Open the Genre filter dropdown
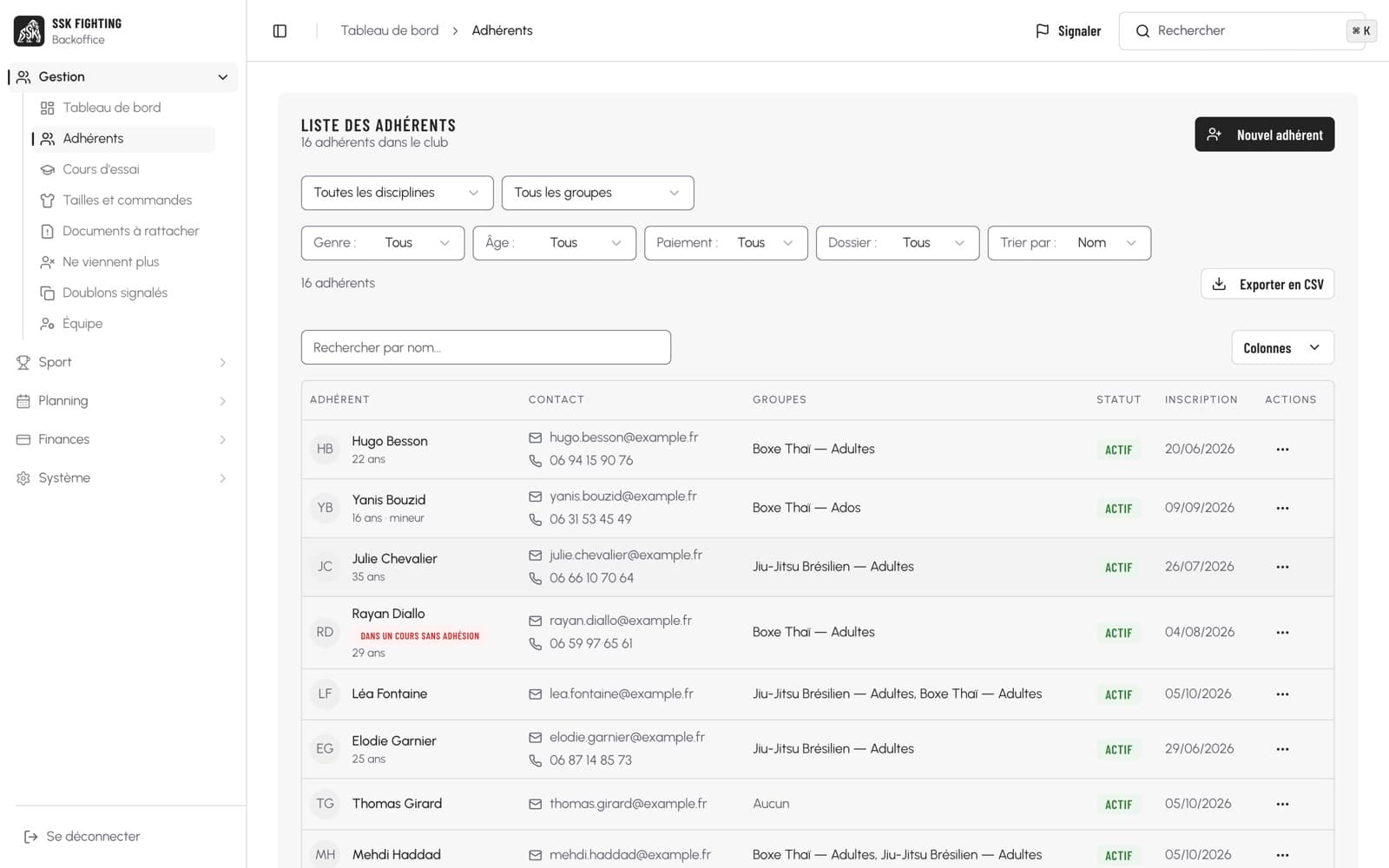Screen dimensions: 1389x868 [x=383, y=243]
